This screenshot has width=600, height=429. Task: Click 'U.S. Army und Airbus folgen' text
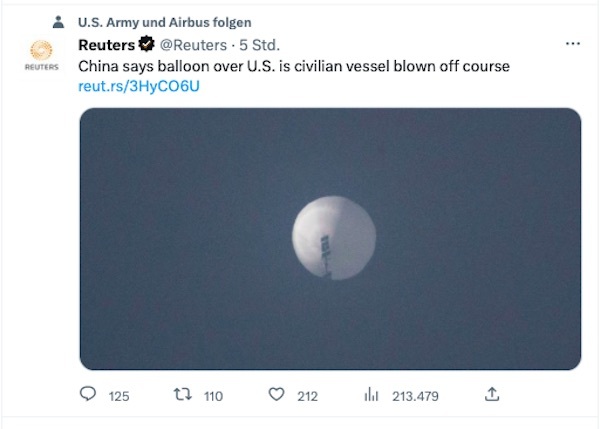[165, 22]
